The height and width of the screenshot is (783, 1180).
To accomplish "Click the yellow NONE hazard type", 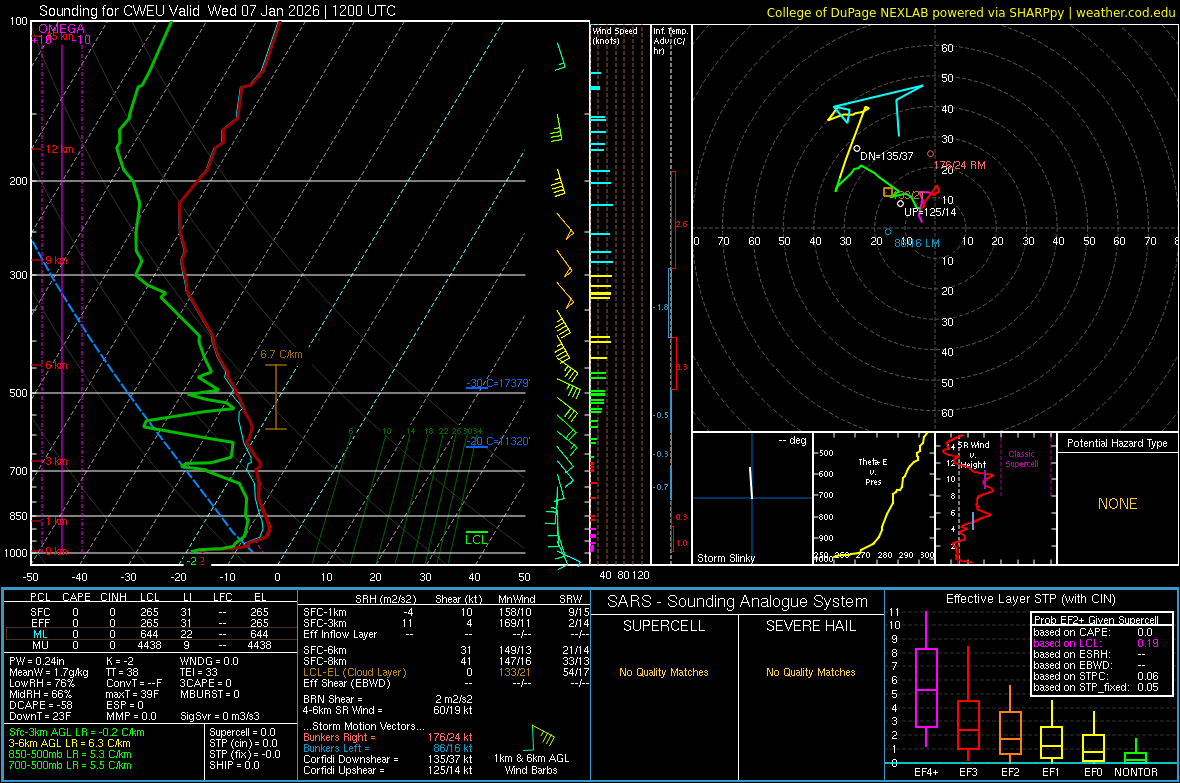I will [1117, 504].
